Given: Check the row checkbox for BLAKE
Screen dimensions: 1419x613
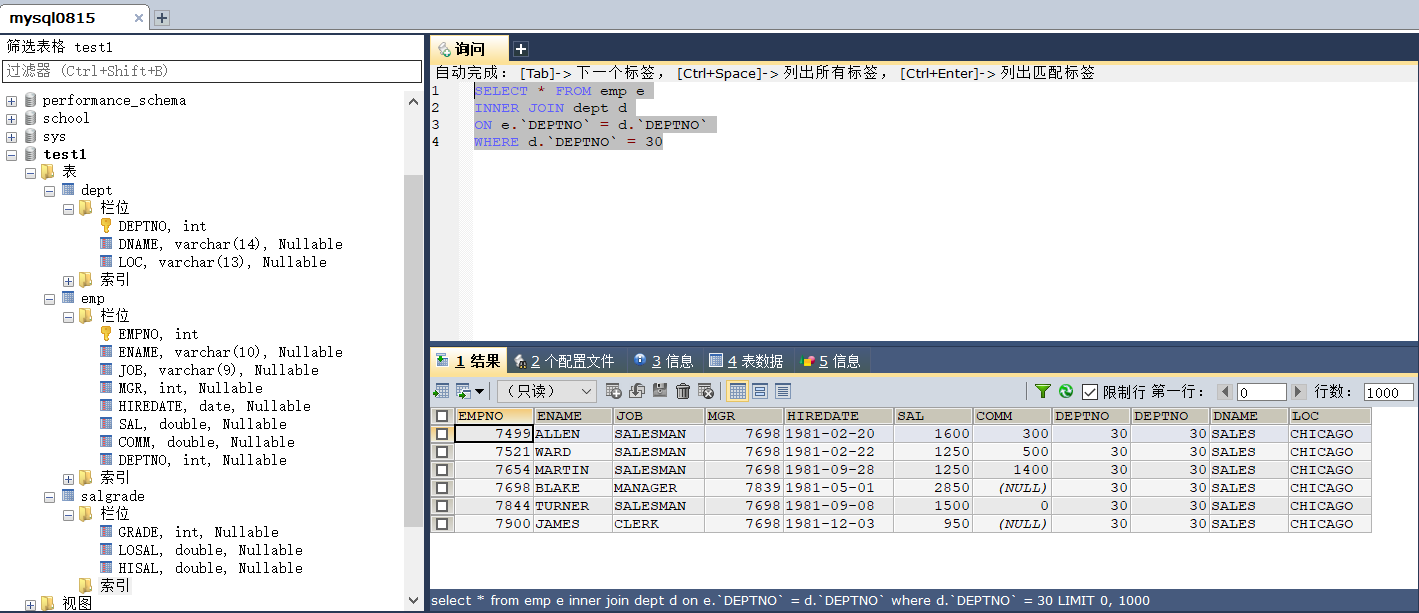Looking at the screenshot, I should [x=442, y=488].
